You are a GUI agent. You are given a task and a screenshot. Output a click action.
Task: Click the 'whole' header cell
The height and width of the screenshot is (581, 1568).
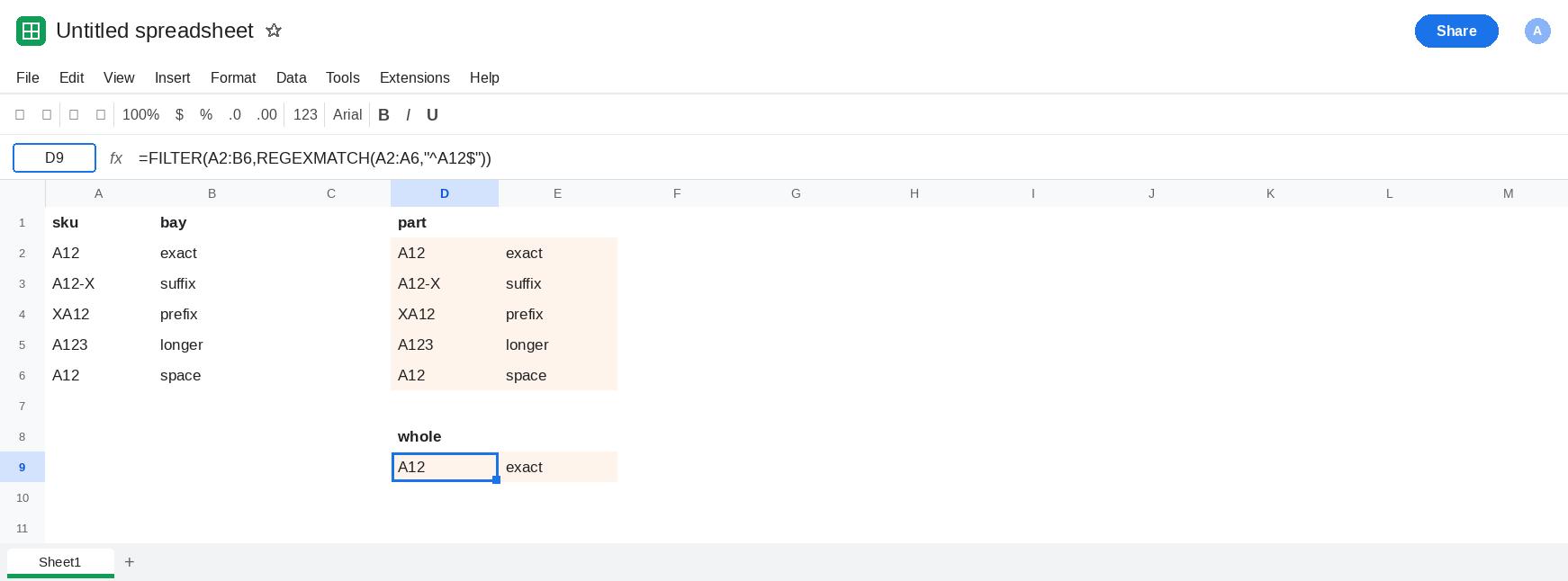click(445, 436)
